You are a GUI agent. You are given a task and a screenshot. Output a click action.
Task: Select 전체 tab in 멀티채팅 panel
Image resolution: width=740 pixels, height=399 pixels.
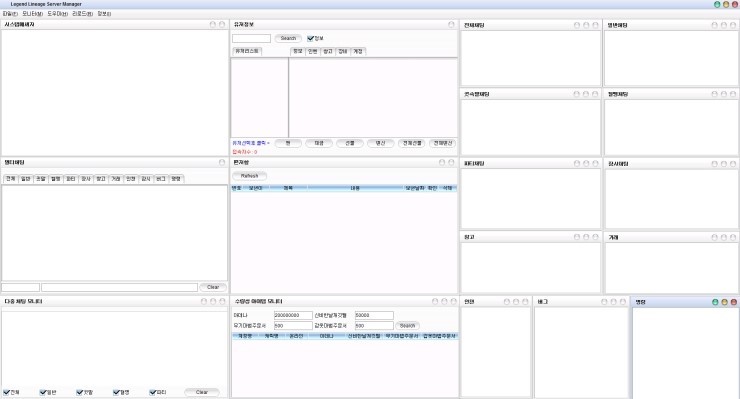tap(10, 178)
